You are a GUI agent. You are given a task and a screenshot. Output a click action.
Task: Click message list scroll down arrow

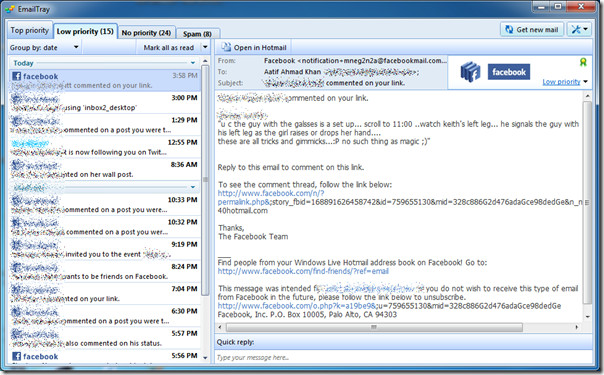[205, 358]
